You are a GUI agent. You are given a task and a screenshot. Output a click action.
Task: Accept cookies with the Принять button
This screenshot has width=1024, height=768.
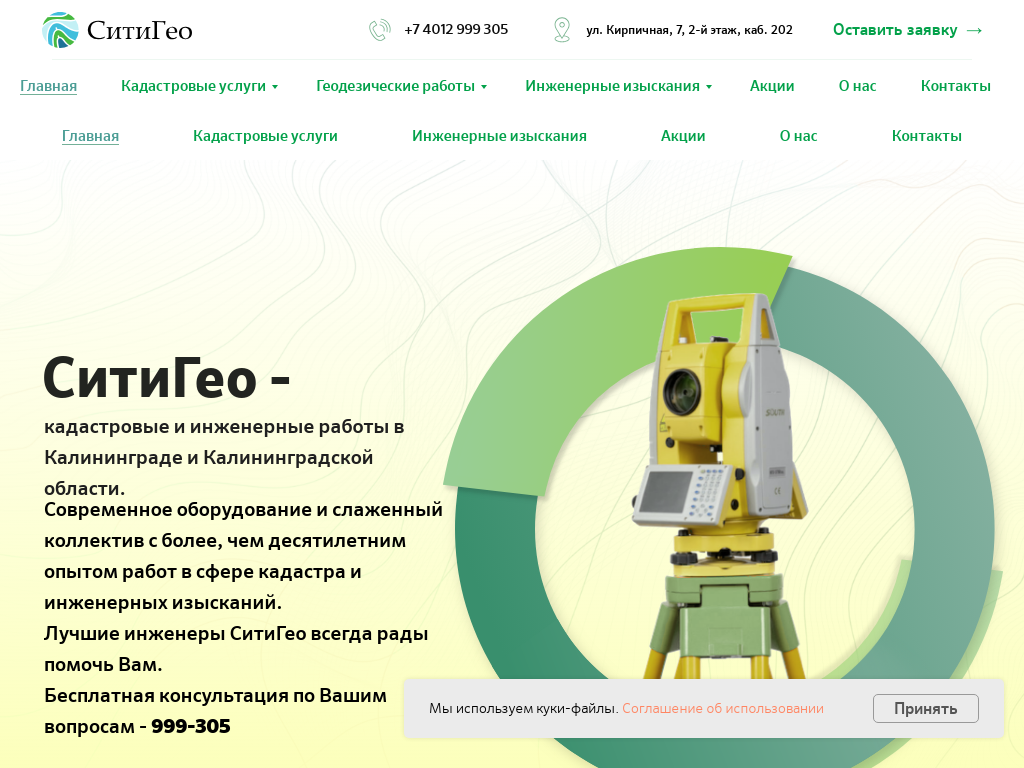tap(925, 709)
